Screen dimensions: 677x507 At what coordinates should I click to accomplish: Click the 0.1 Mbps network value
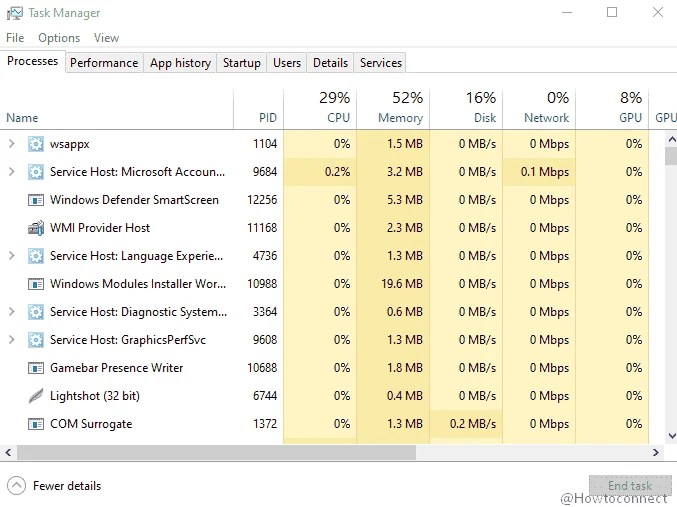point(545,172)
